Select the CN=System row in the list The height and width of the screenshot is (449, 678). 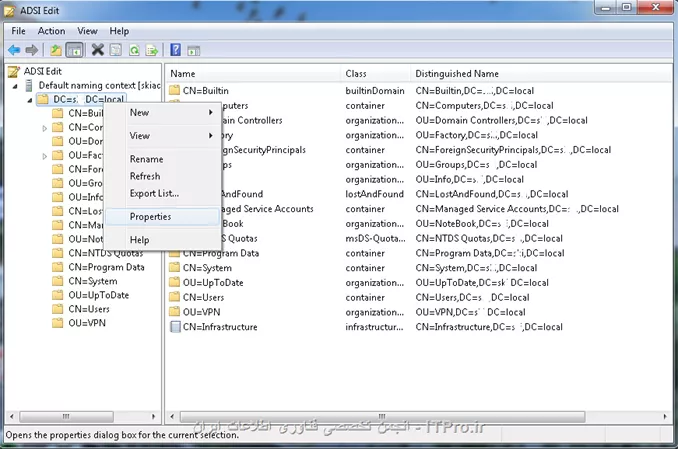tap(207, 268)
